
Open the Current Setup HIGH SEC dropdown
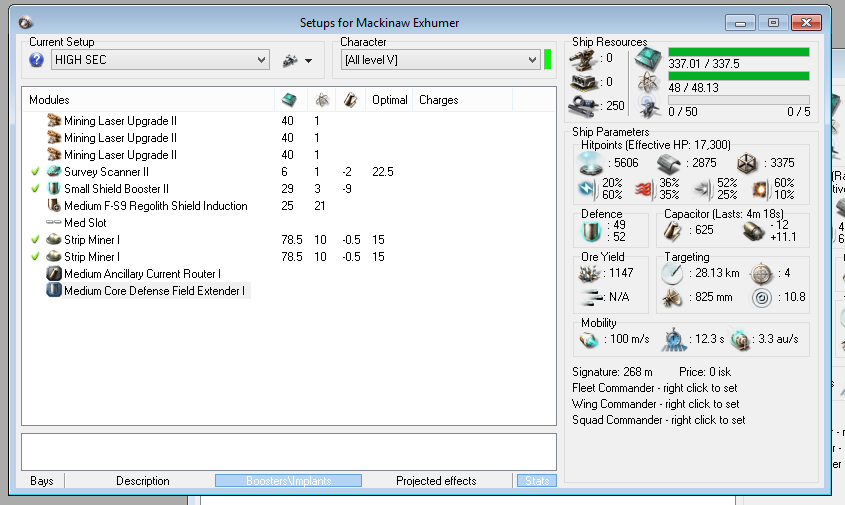click(160, 60)
